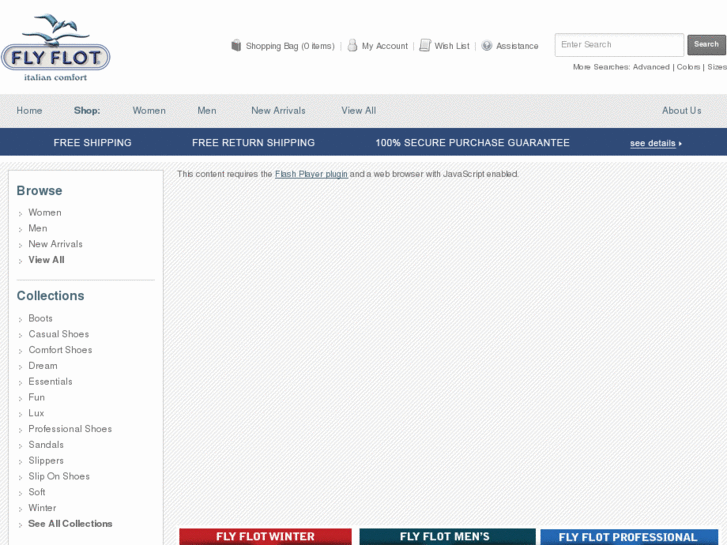
Task: Open the Colors search link
Action: pyautogui.click(x=688, y=67)
